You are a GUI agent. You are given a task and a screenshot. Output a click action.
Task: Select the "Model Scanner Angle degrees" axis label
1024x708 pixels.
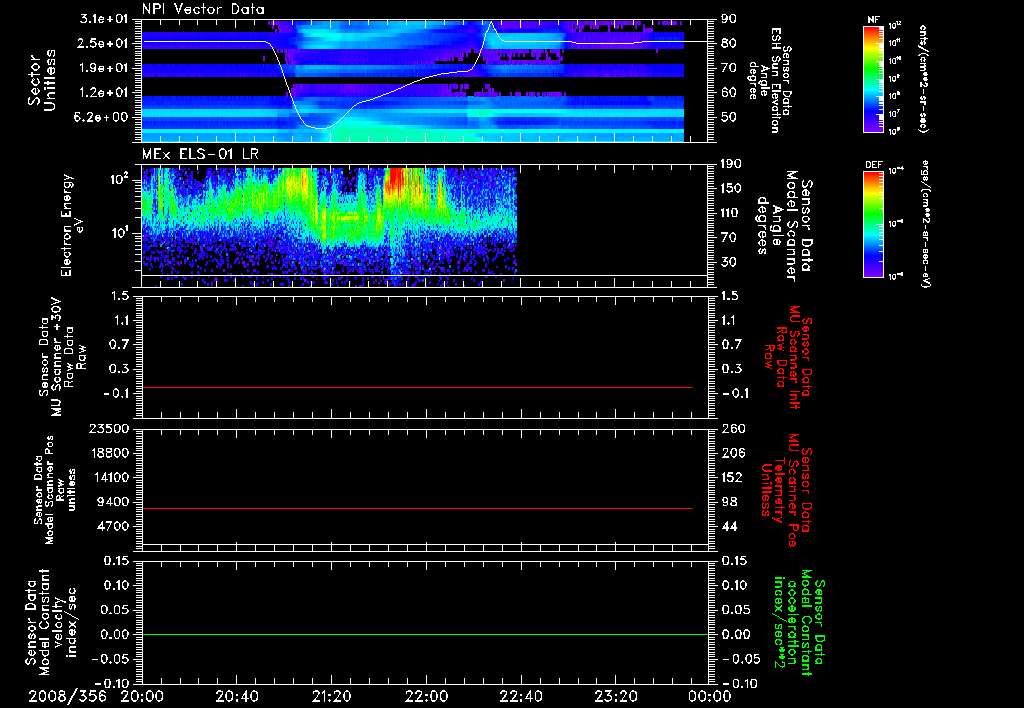coord(776,226)
